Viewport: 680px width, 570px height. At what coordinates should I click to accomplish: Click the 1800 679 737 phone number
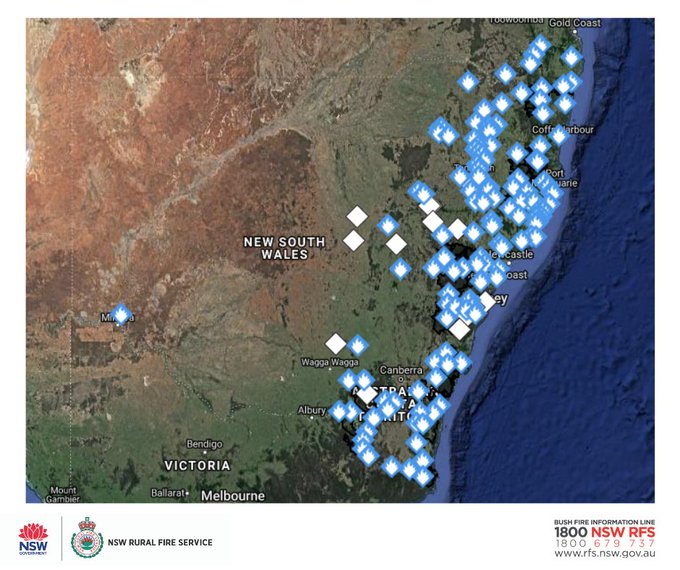(605, 543)
